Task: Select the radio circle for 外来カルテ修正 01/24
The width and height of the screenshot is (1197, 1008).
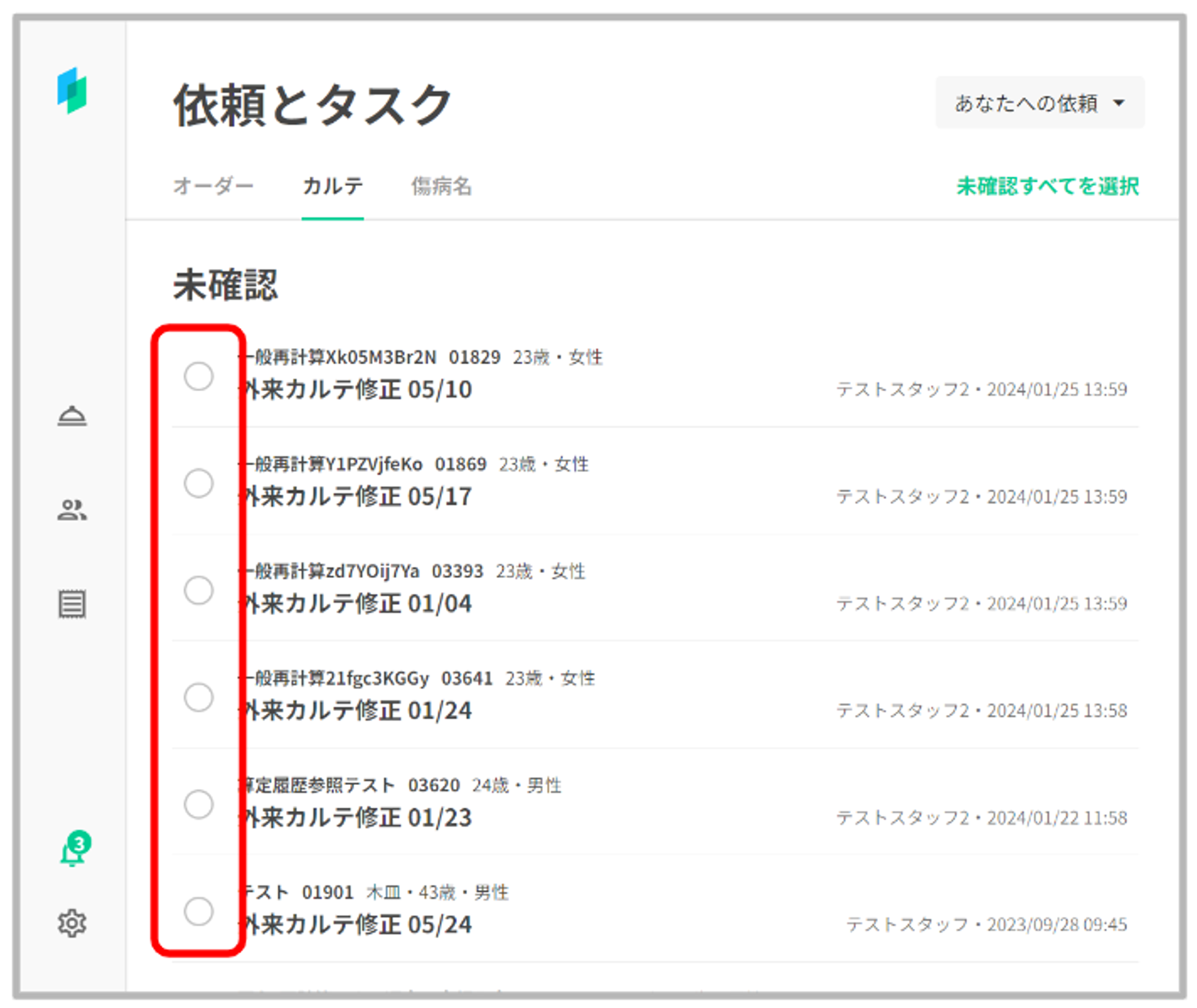Action: point(199,698)
